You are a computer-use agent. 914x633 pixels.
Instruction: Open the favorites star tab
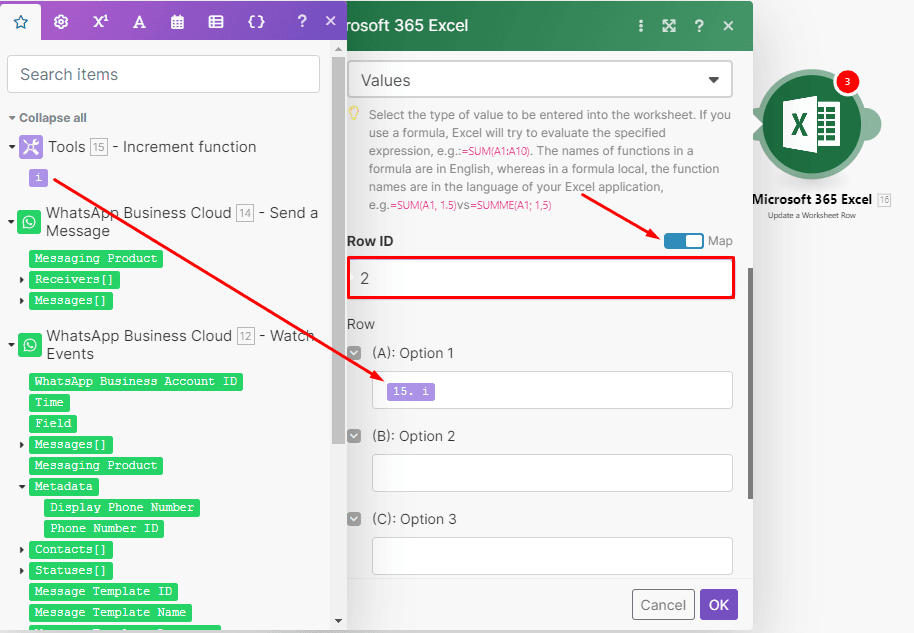(20, 21)
